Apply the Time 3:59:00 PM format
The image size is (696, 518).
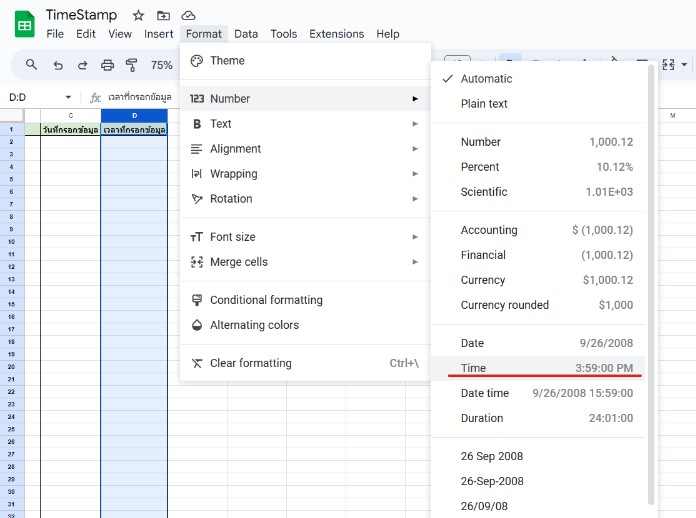[x=538, y=368]
